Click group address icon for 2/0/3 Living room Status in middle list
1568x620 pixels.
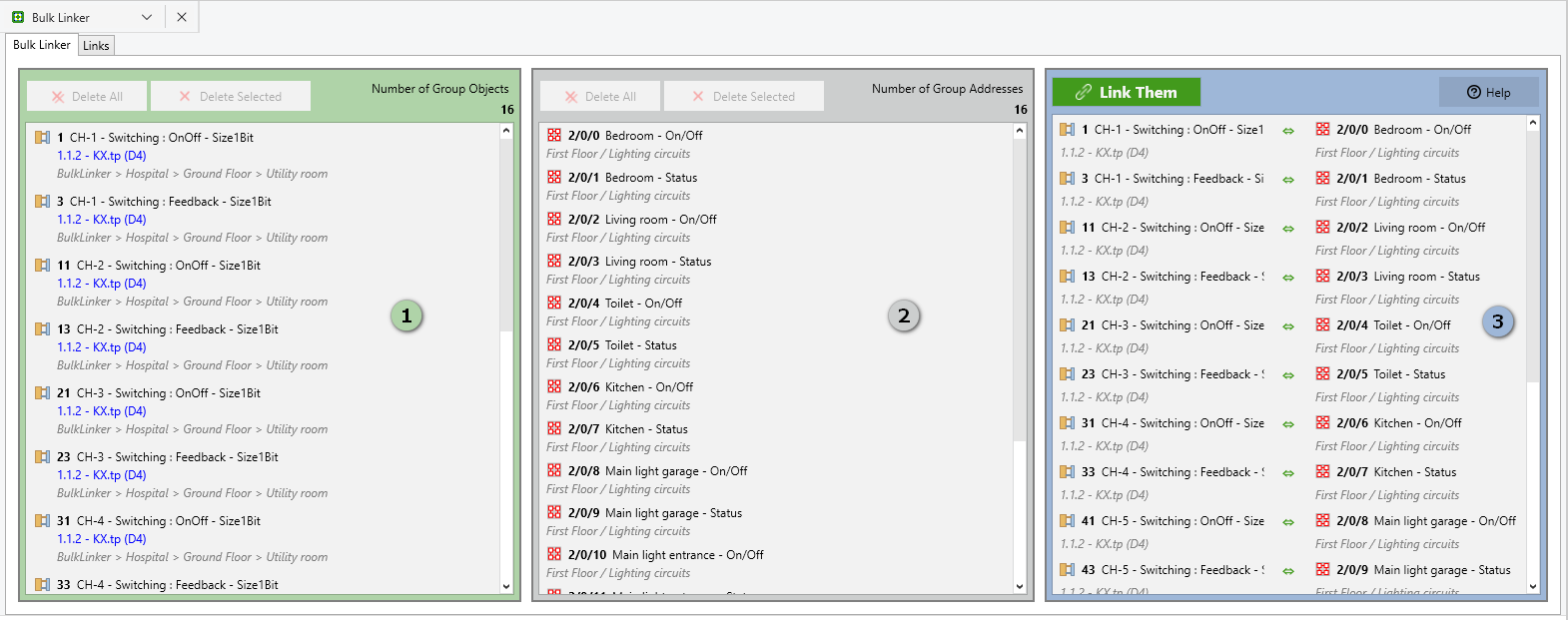(x=554, y=261)
